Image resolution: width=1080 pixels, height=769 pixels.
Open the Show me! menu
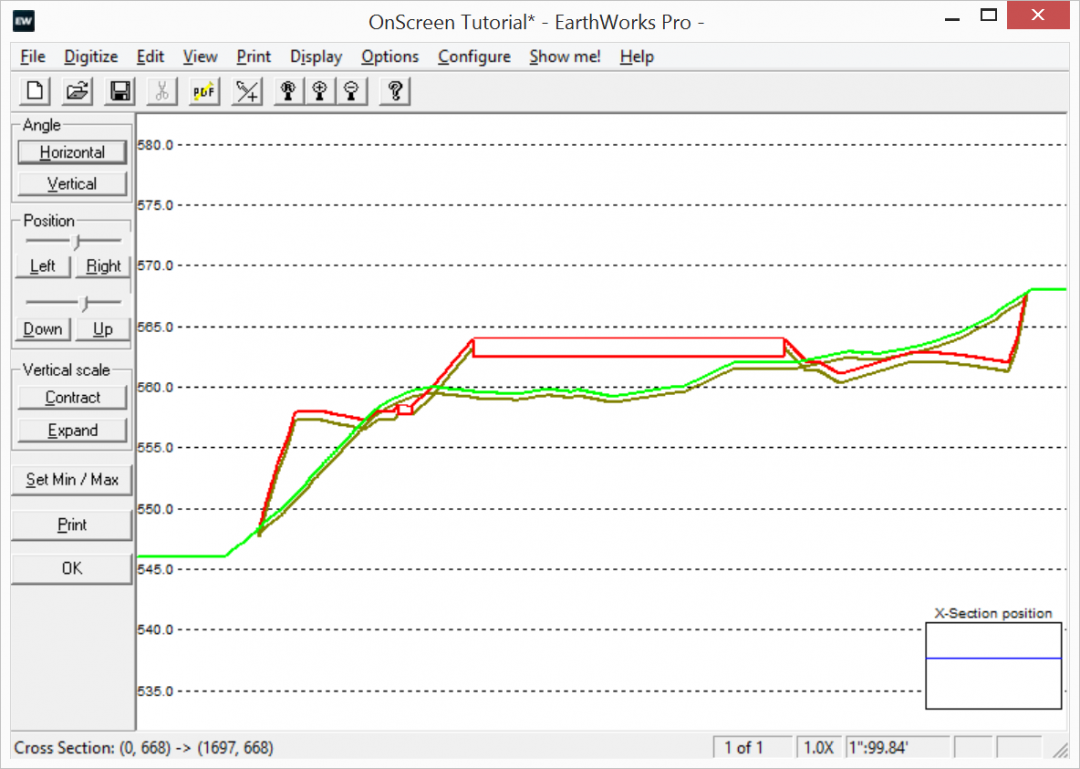click(x=564, y=57)
